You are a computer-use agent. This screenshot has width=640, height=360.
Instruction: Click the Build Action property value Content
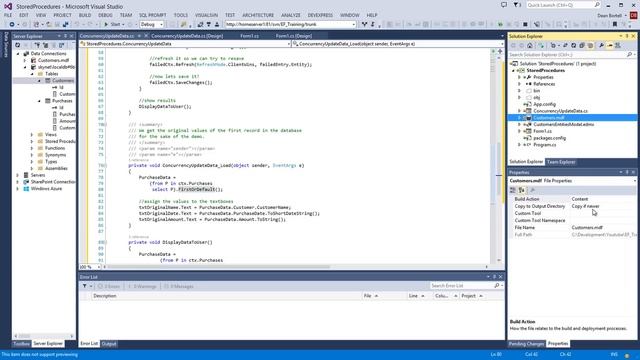click(603, 199)
